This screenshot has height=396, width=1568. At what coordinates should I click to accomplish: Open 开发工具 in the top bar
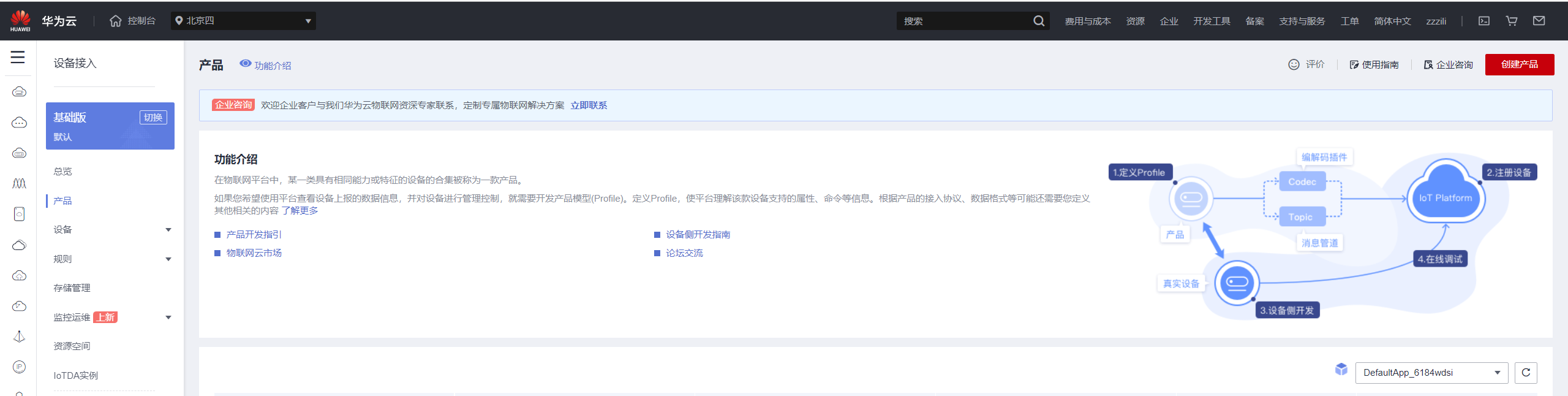point(1212,21)
